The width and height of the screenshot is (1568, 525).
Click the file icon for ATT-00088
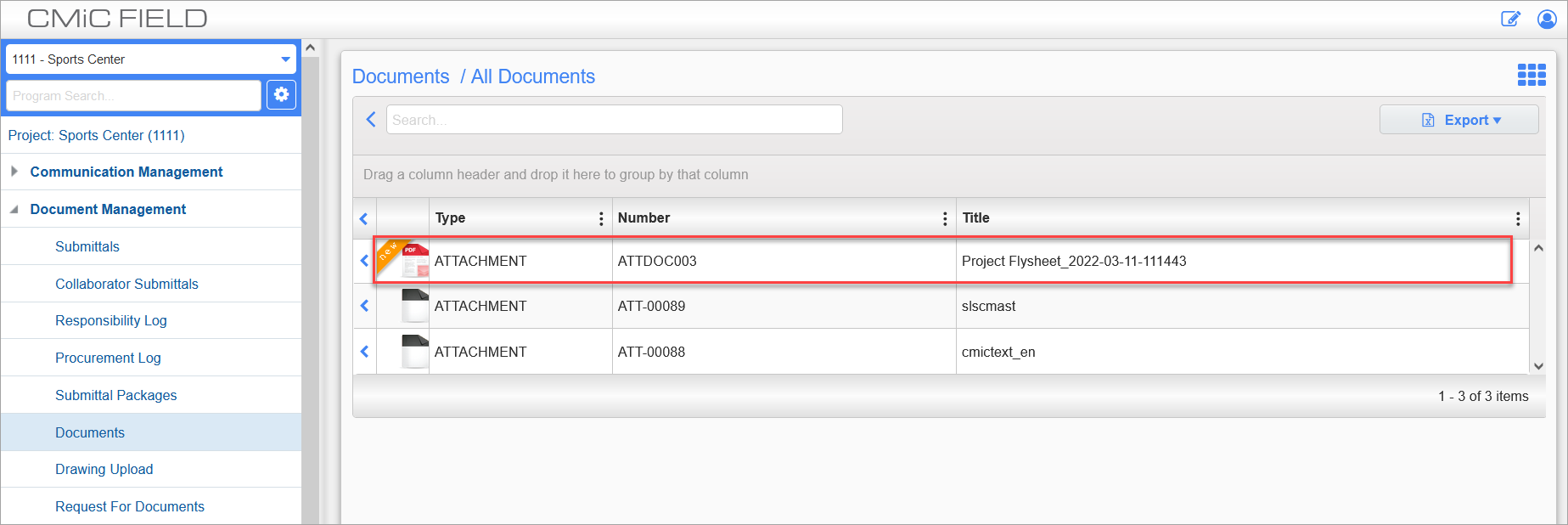[x=414, y=352]
